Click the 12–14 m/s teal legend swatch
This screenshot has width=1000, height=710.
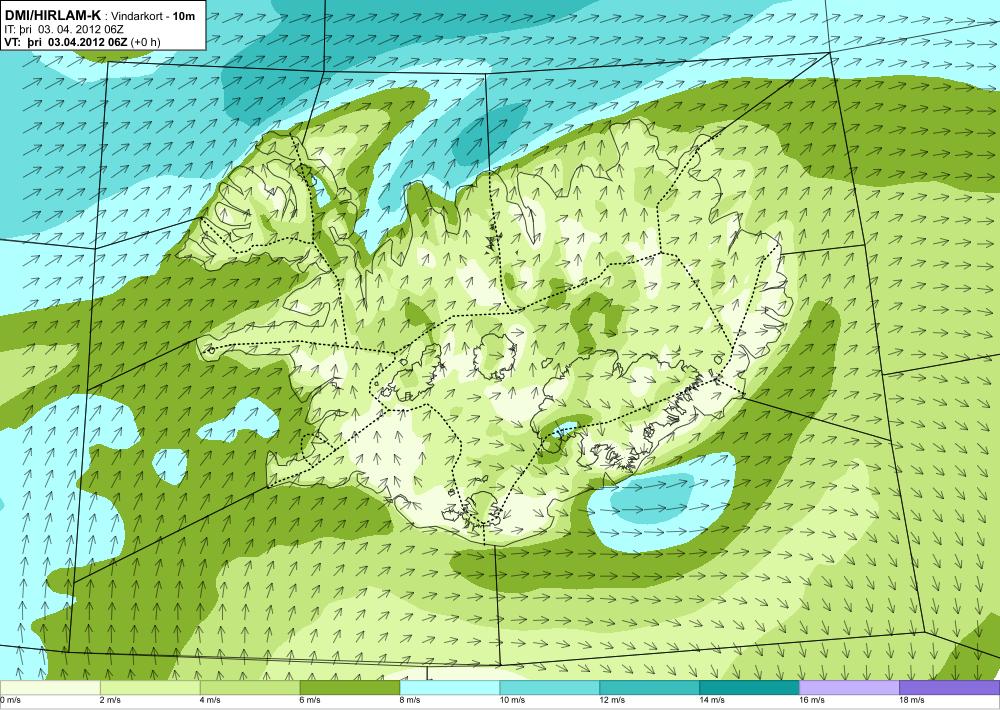click(649, 688)
